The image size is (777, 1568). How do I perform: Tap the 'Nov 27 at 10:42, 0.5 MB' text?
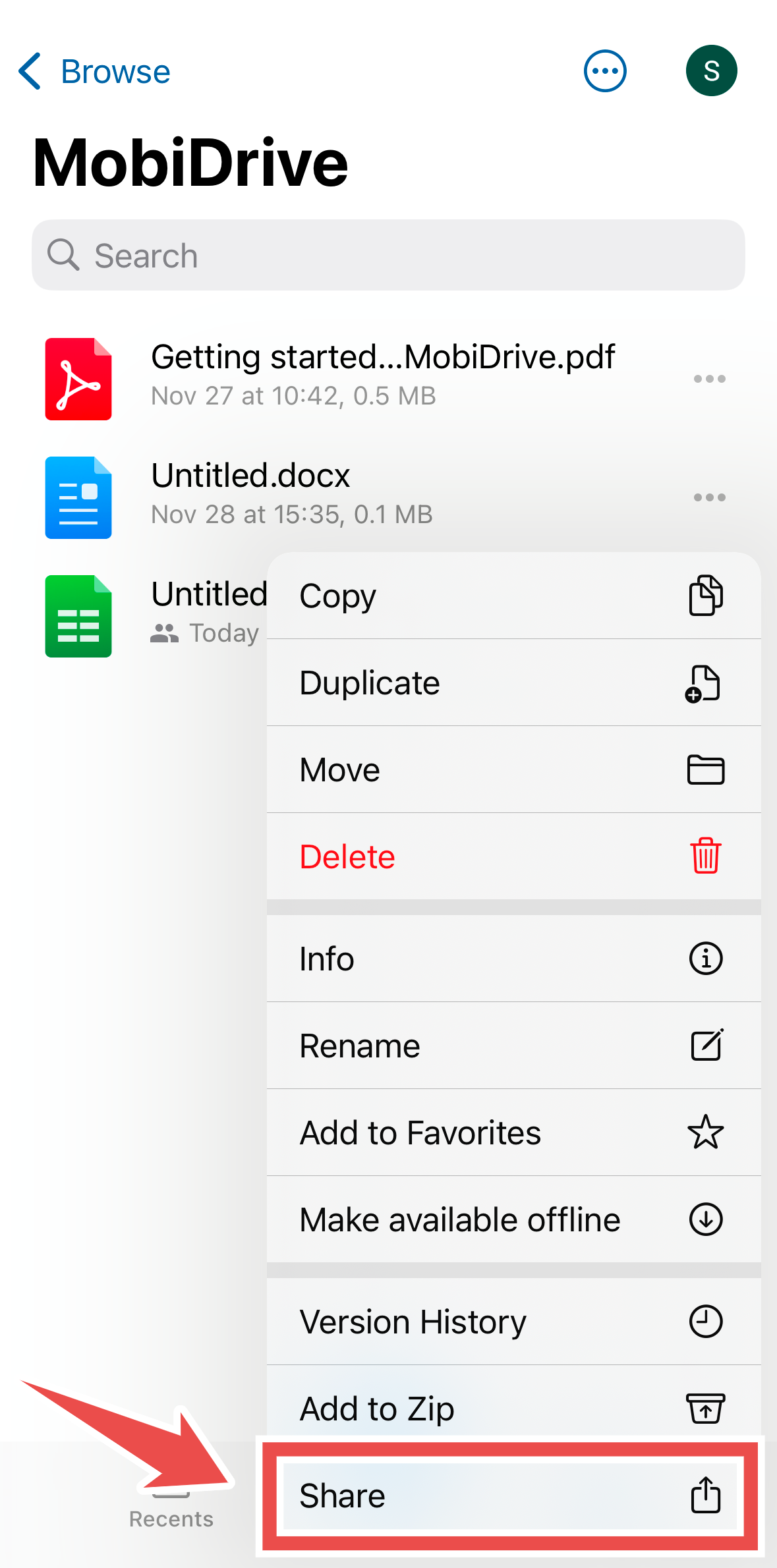click(x=293, y=396)
